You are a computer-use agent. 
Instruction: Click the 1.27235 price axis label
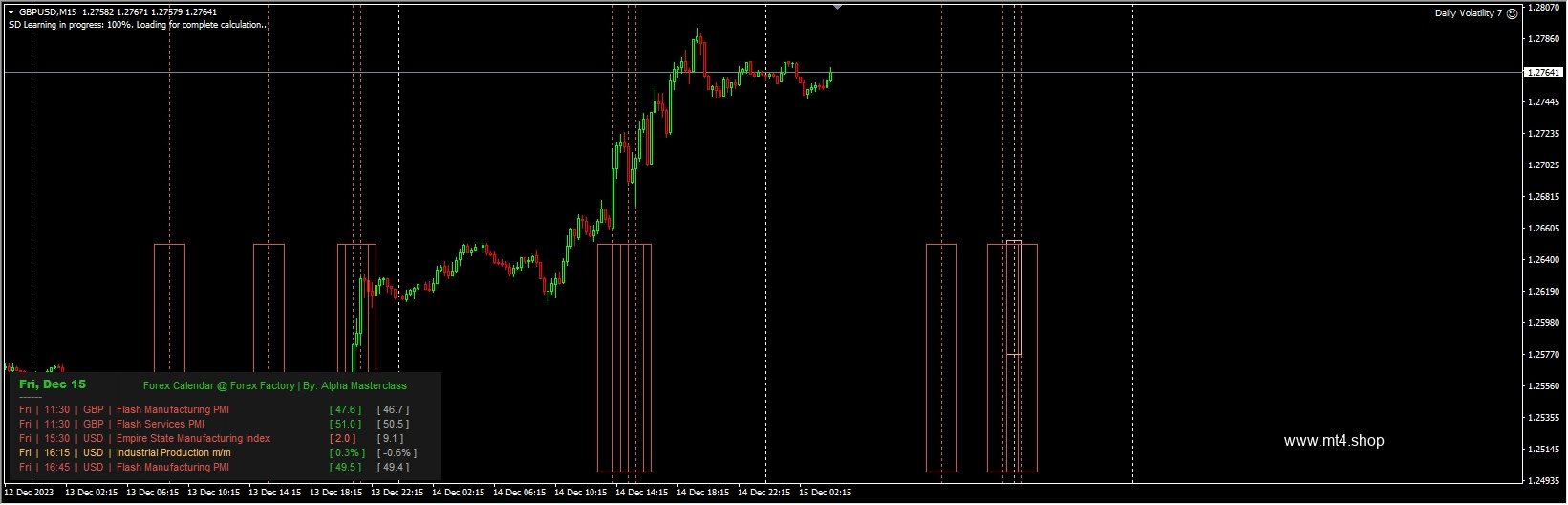1544,134
